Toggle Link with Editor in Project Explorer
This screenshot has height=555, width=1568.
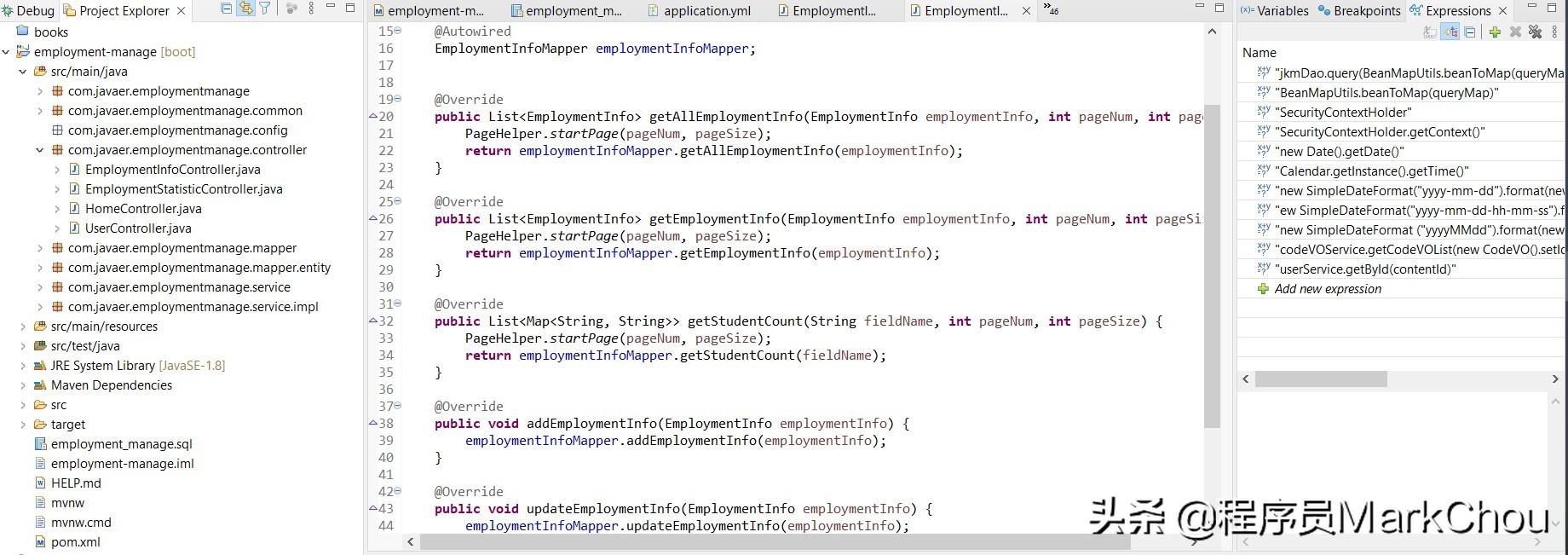point(246,9)
